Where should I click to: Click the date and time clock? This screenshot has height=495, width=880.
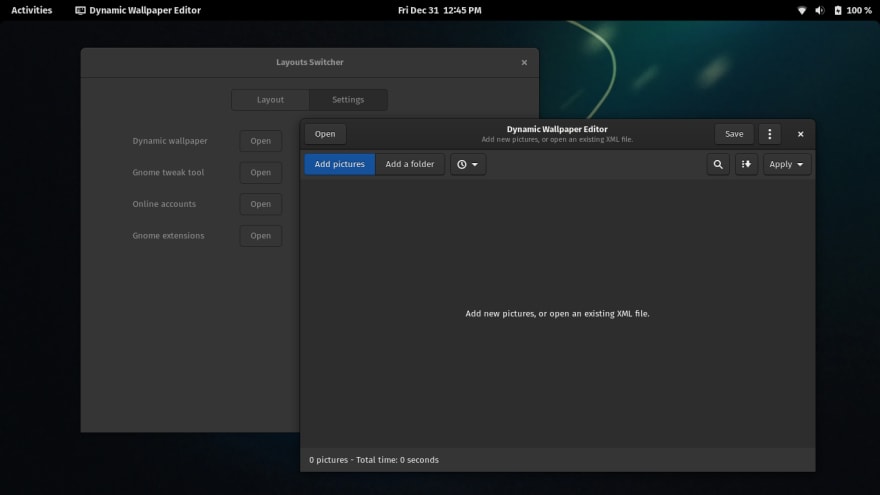[x=439, y=10]
